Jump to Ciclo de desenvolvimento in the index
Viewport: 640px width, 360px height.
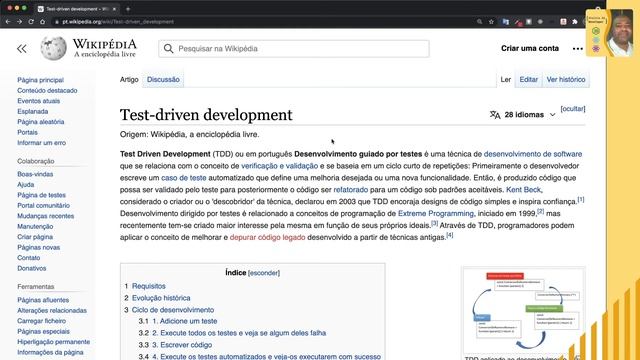coord(173,310)
